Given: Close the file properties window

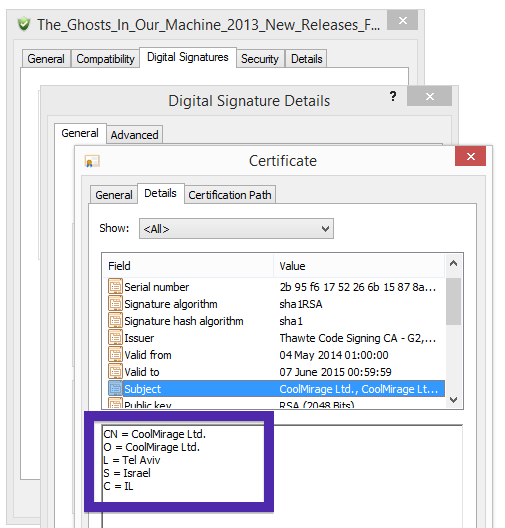Looking at the screenshot, I should click(403, 20).
